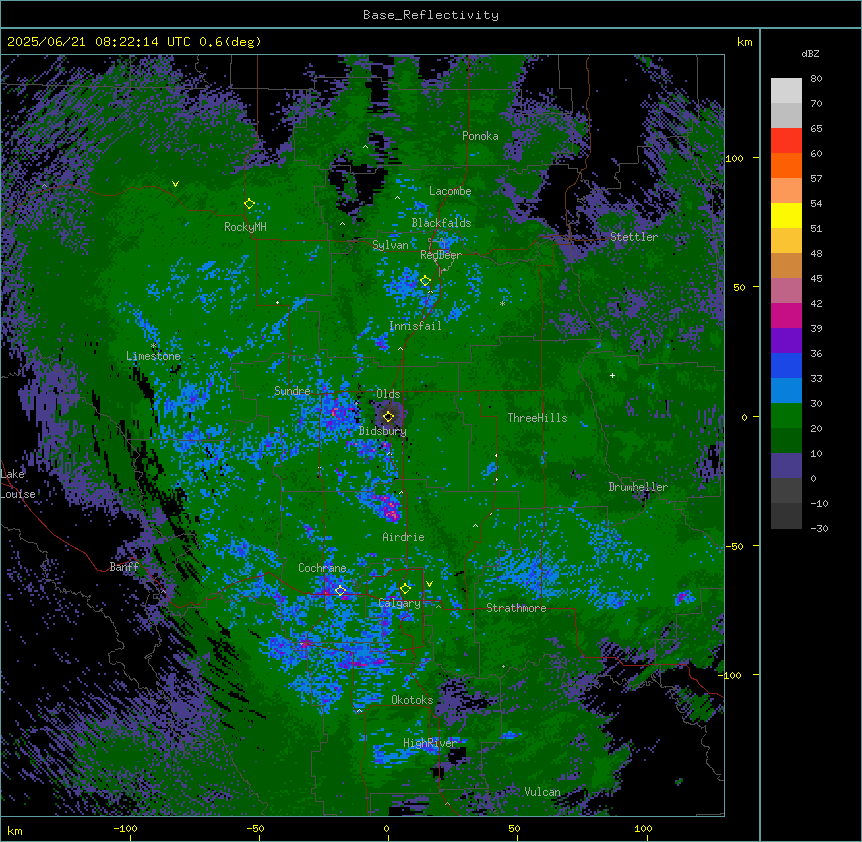The height and width of the screenshot is (842, 862).
Task: Click the 50 km mark on horizontal axis
Action: pyautogui.click(x=514, y=829)
